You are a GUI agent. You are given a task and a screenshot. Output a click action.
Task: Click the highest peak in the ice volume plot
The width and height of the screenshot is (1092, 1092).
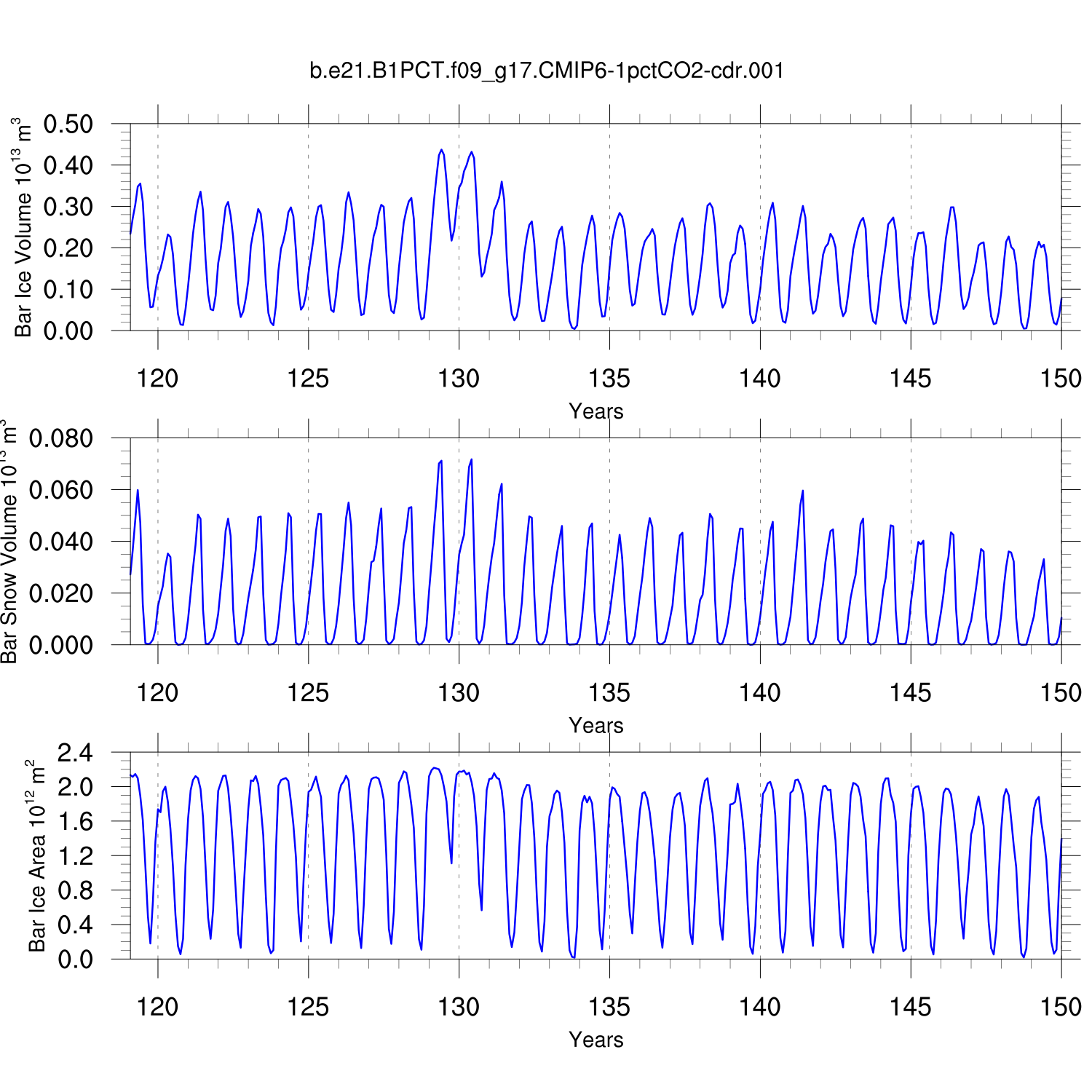441,151
